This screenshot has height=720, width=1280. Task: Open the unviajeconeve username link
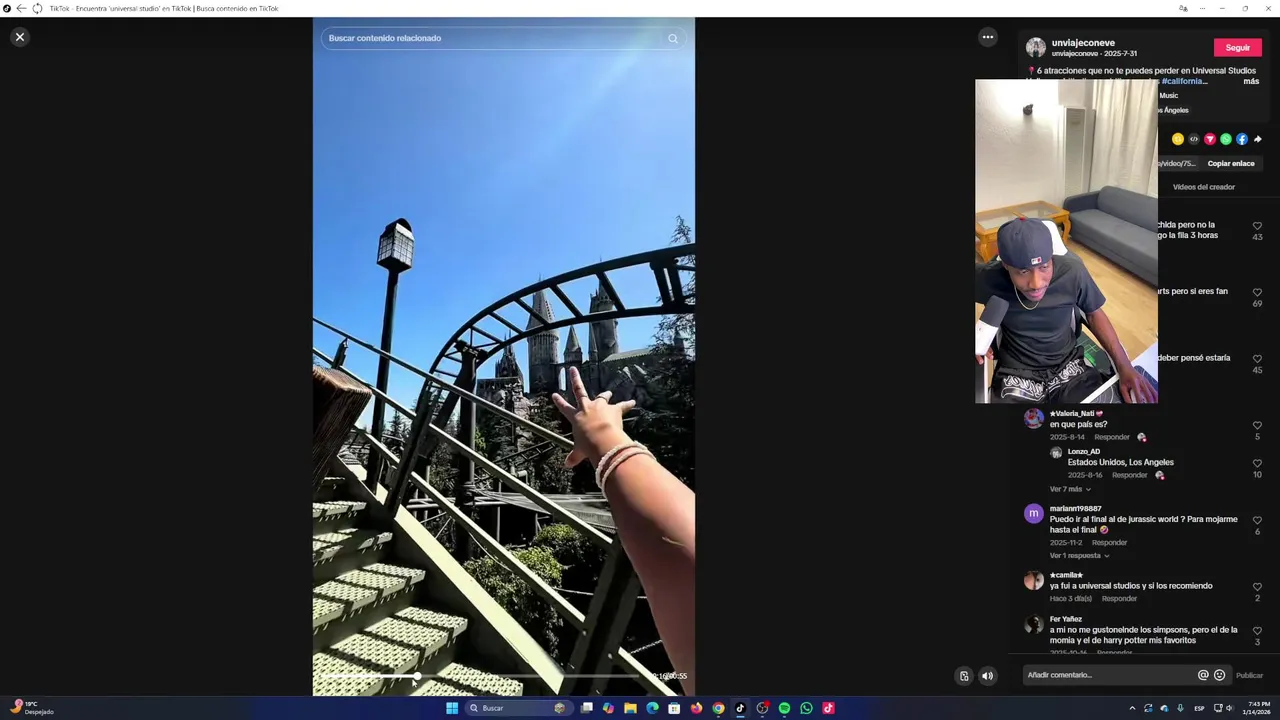pyautogui.click(x=1083, y=43)
